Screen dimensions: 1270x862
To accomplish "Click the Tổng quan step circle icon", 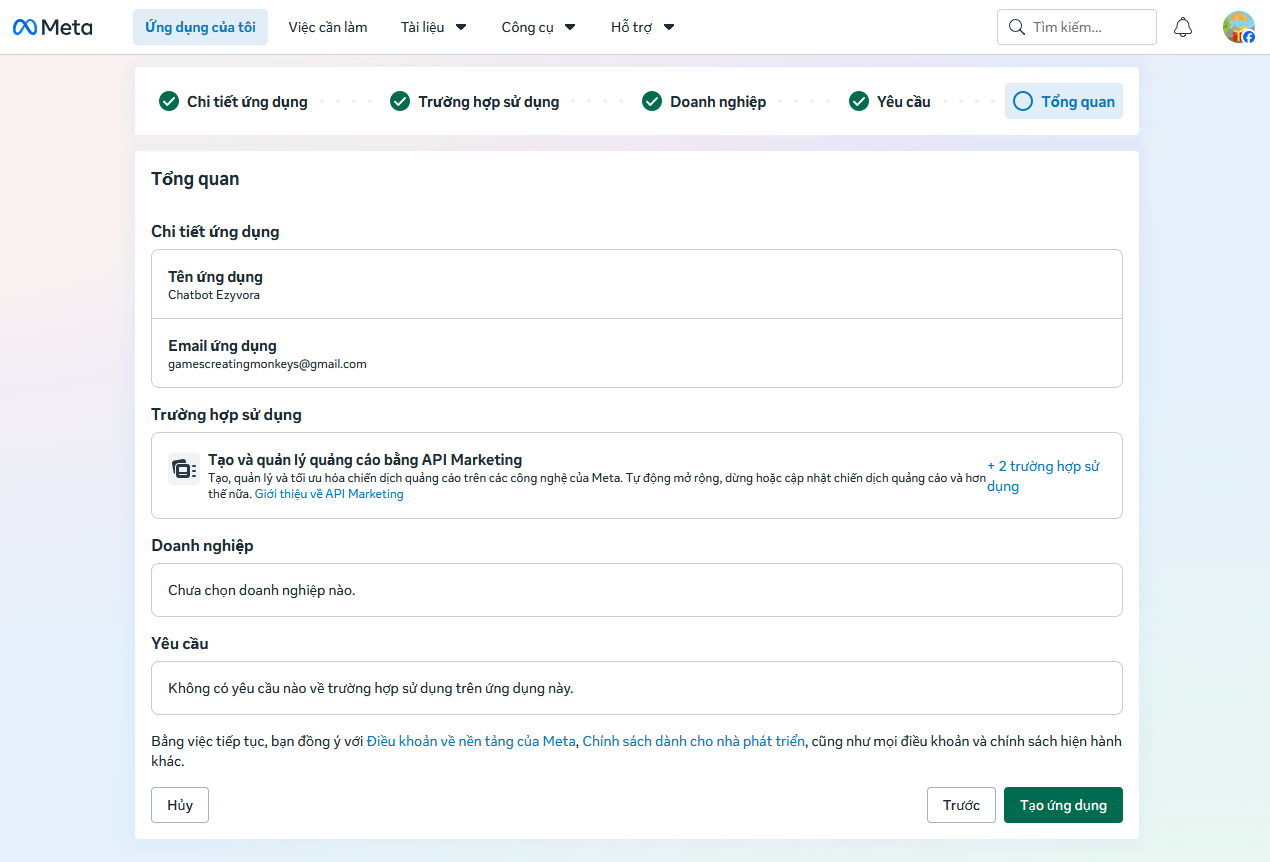I will 1023,101.
